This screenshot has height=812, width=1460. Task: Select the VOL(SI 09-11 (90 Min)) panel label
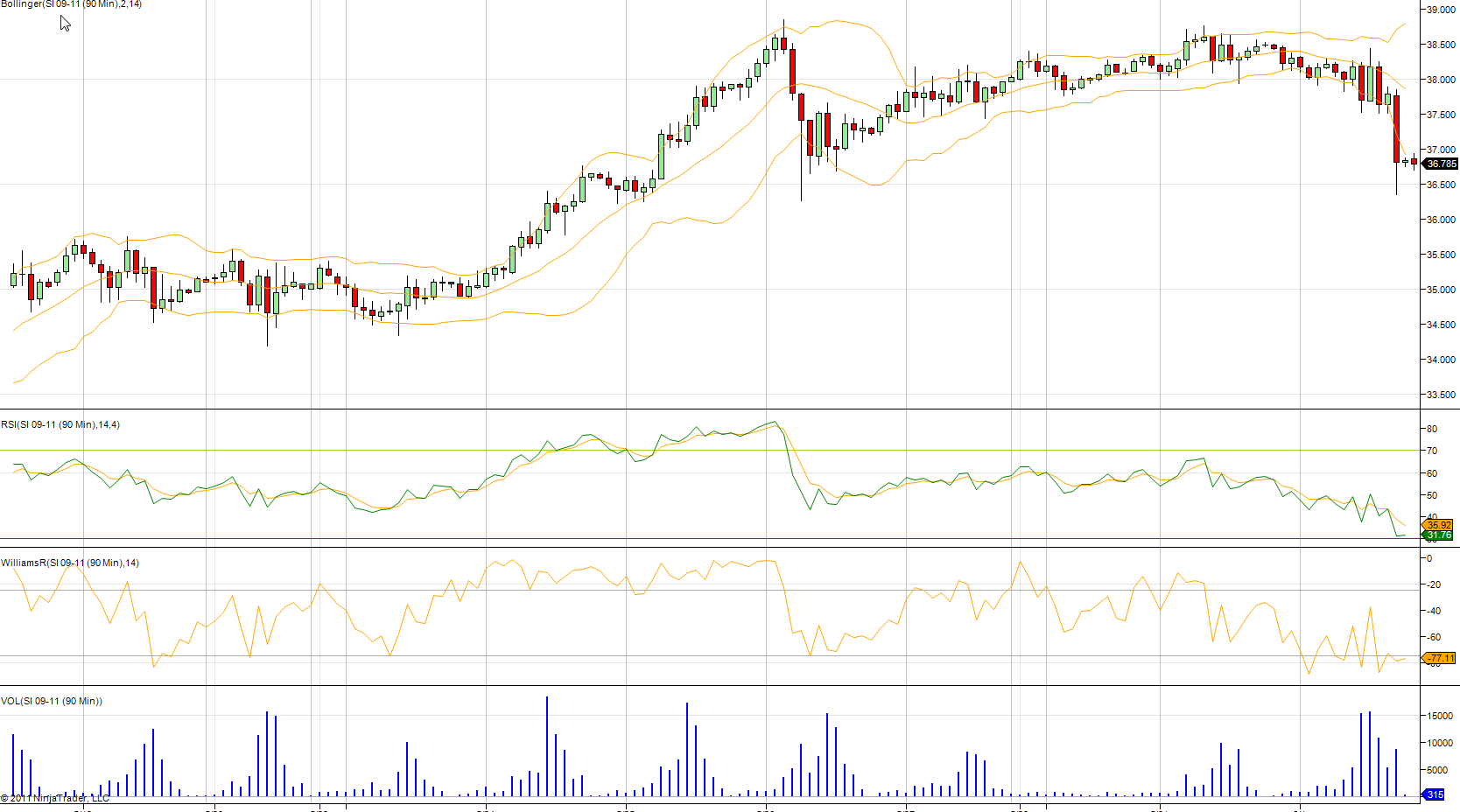pos(52,701)
